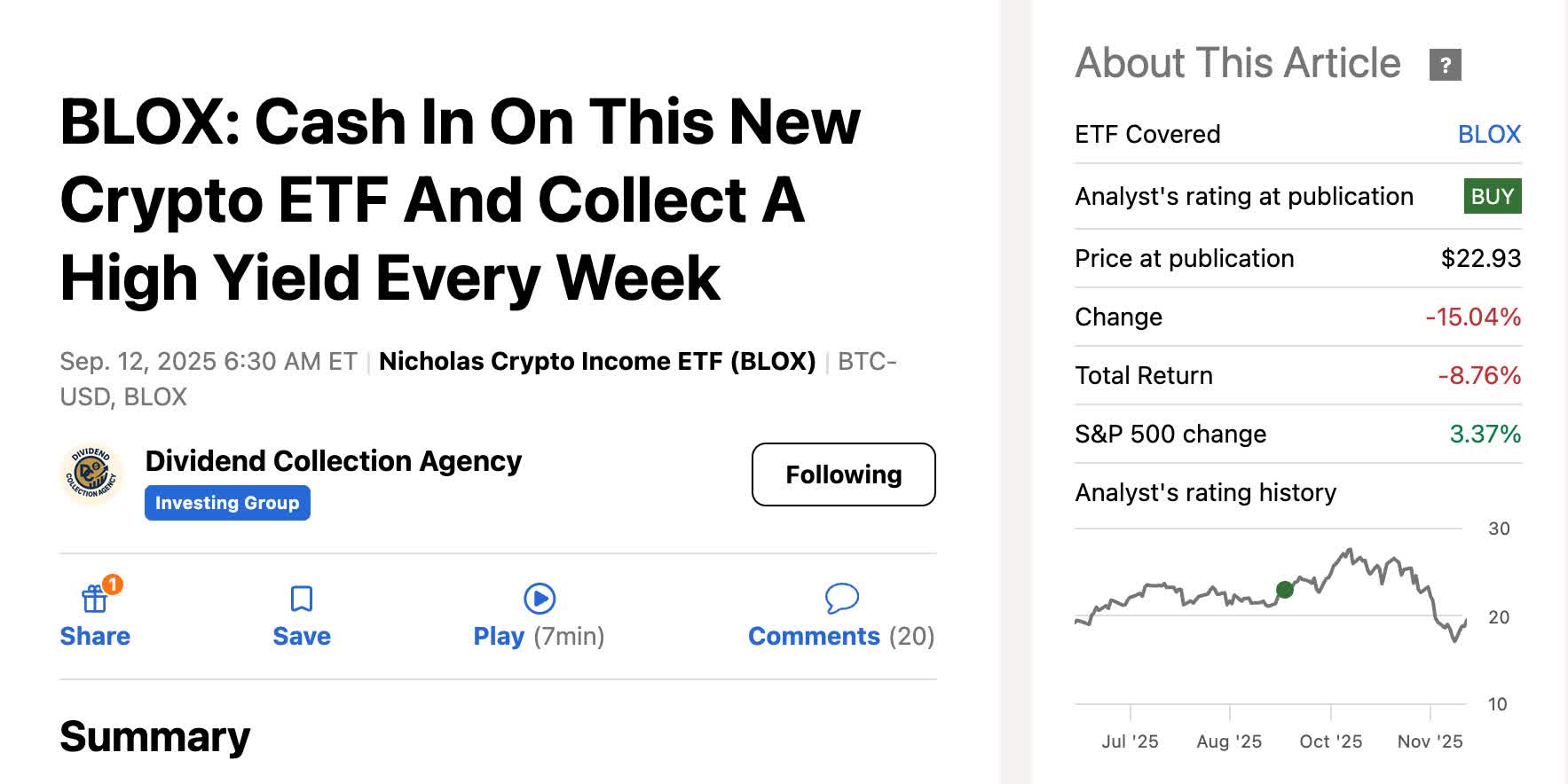Click the Oct '25 marker on the chart timeline
The height and width of the screenshot is (784, 1568).
pos(1331,741)
